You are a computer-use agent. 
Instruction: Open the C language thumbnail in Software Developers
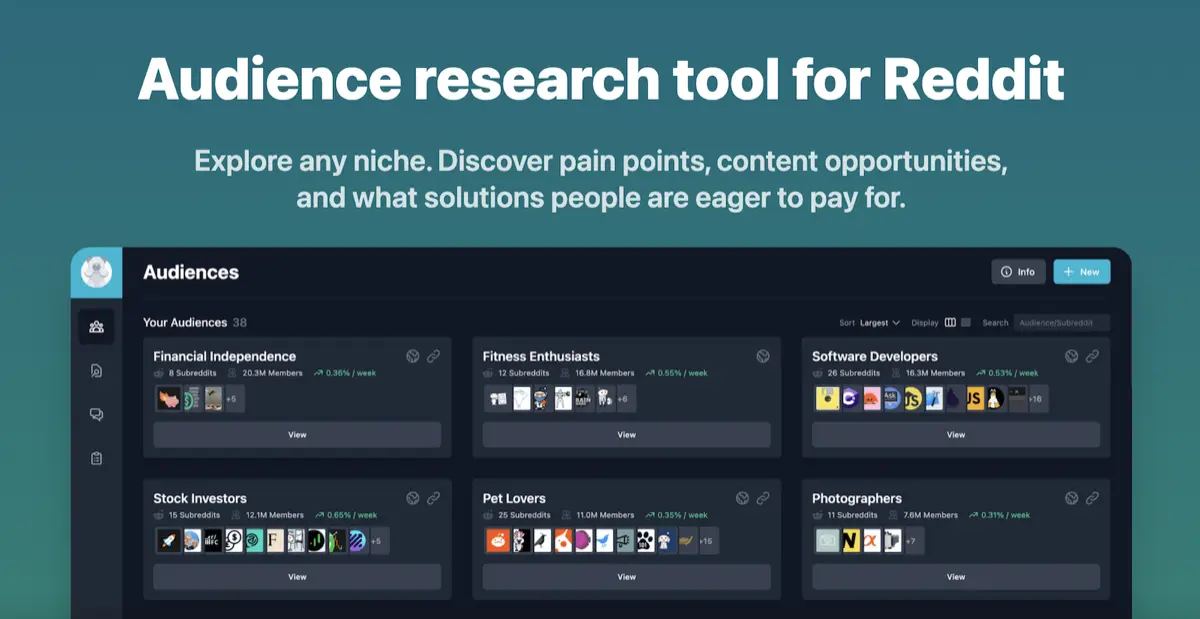point(849,399)
